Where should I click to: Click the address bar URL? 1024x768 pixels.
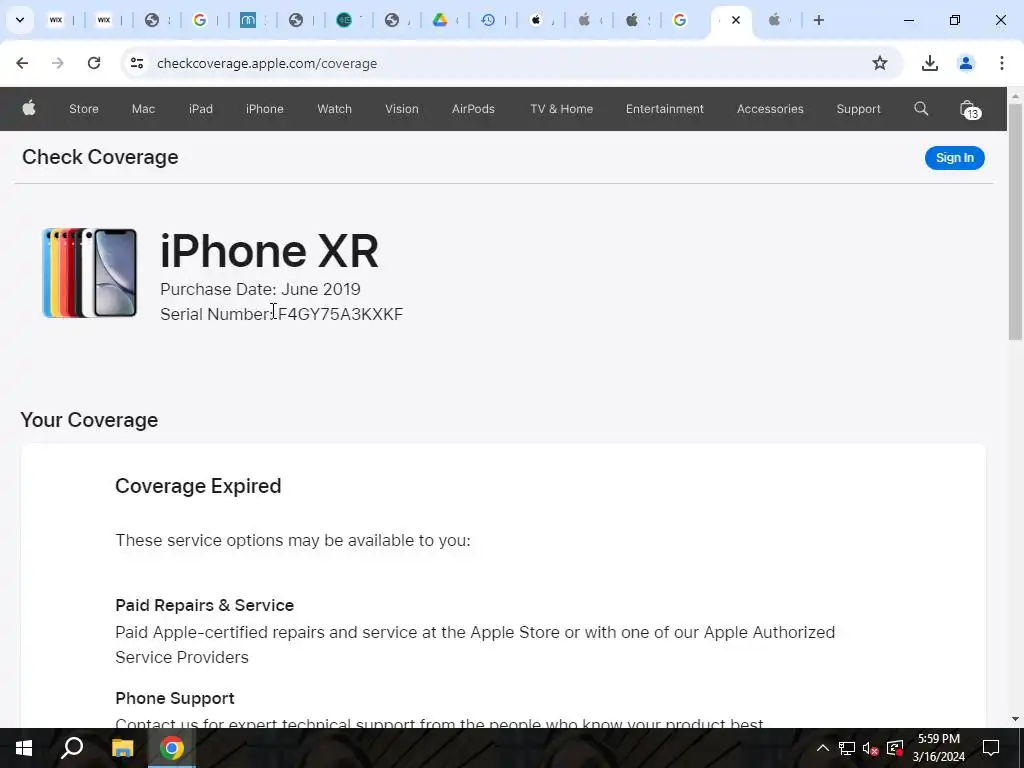(267, 63)
